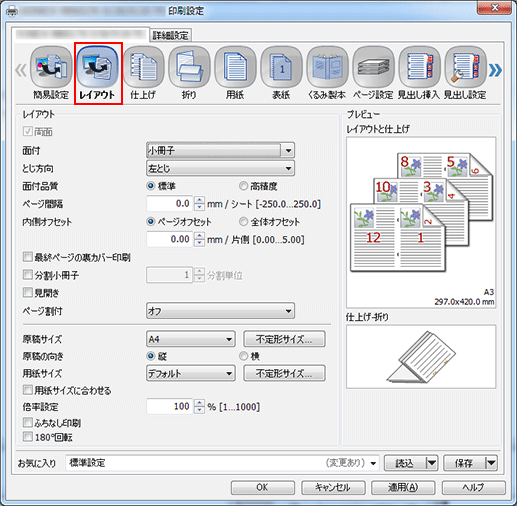Image resolution: width=517 pixels, height=506 pixels.
Task: Select 高精度 imposition quality radio
Action: (x=244, y=186)
